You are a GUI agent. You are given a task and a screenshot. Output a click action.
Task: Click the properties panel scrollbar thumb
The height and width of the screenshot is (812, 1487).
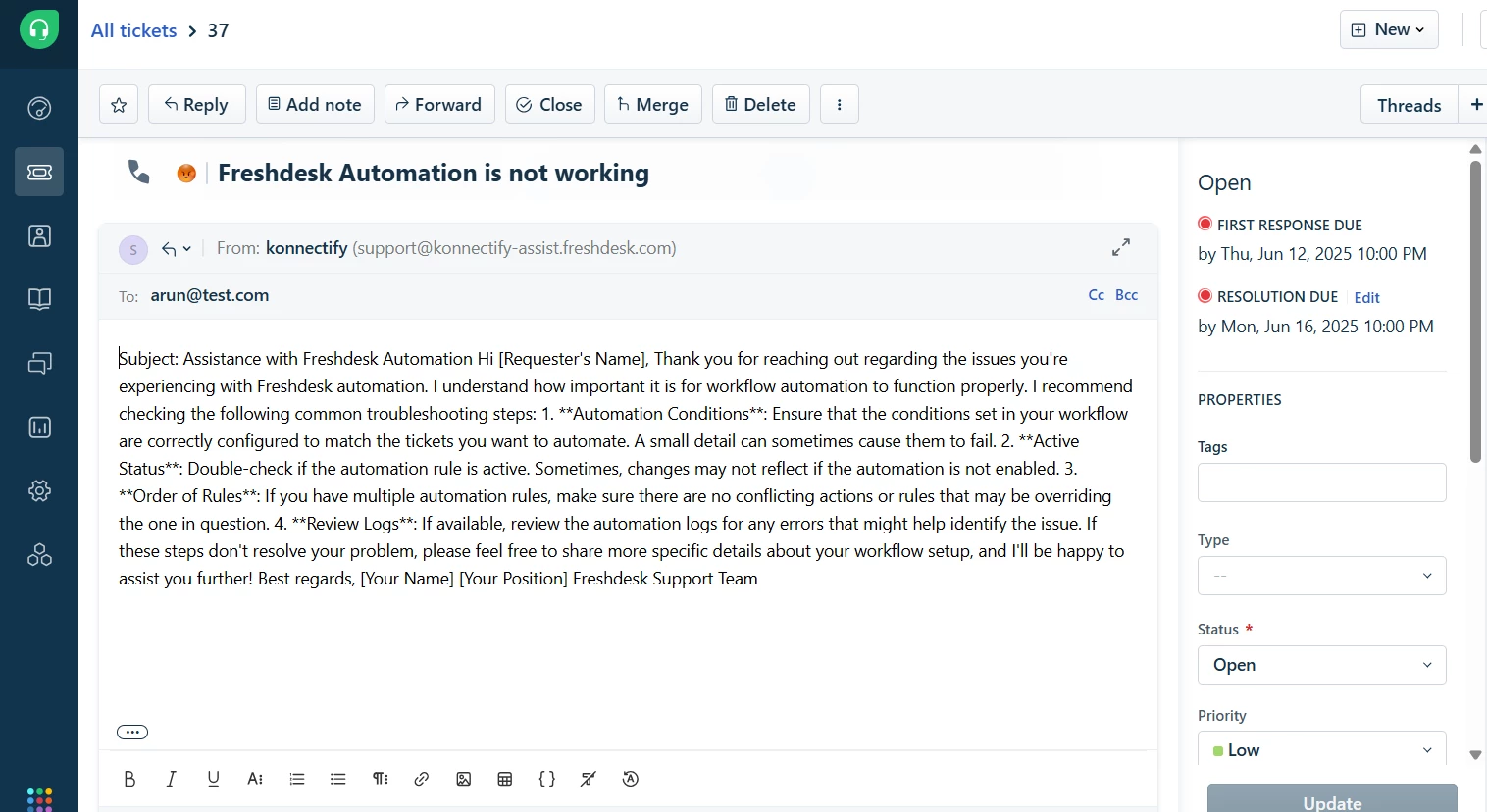[x=1475, y=311]
